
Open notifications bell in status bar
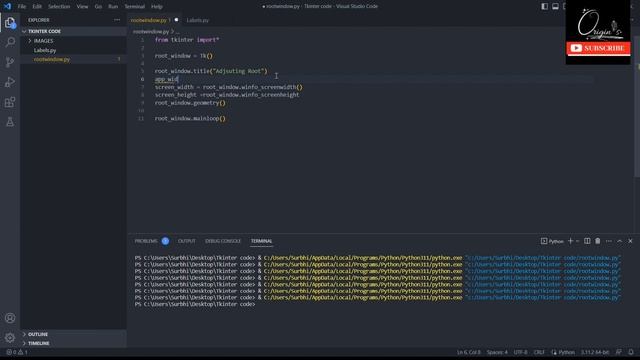point(631,352)
